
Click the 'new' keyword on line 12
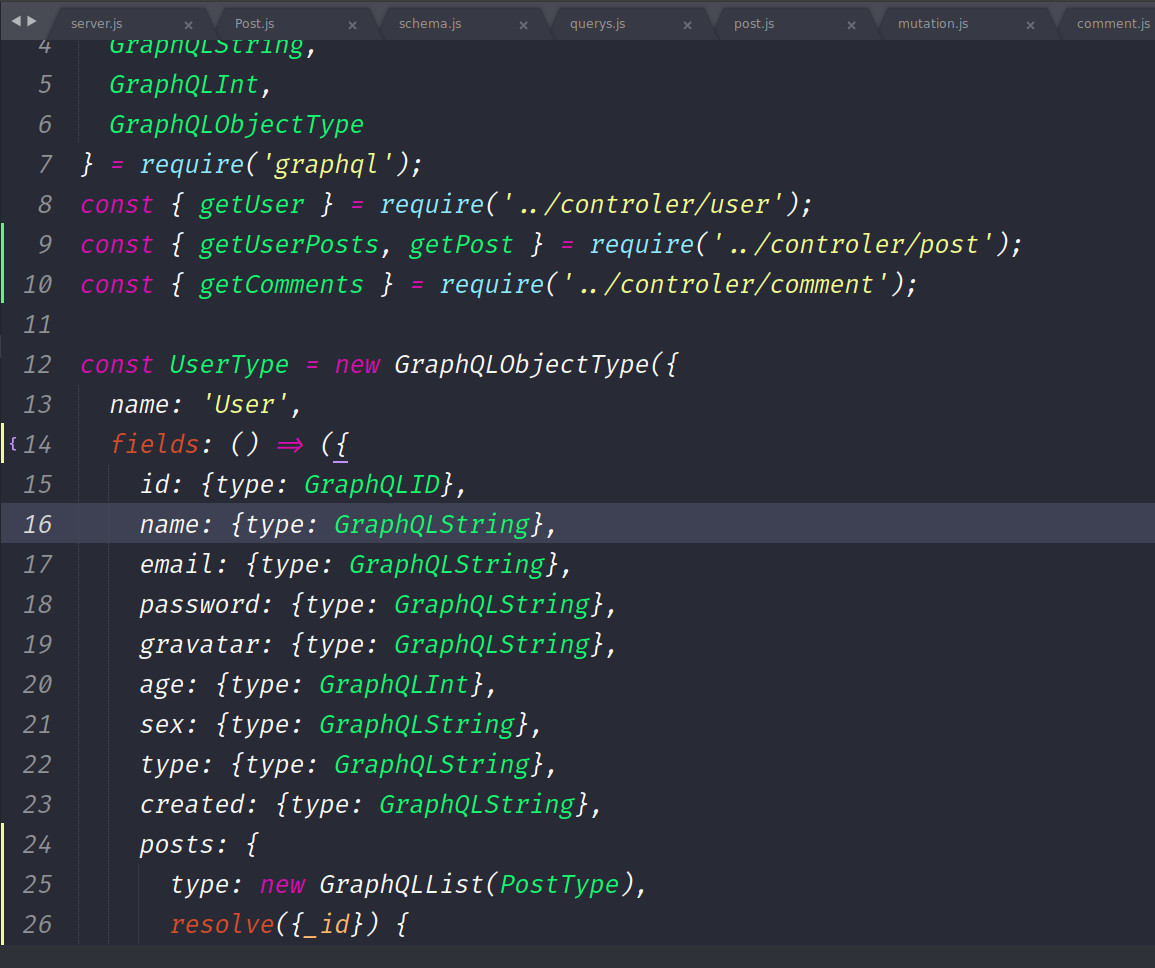coord(357,364)
